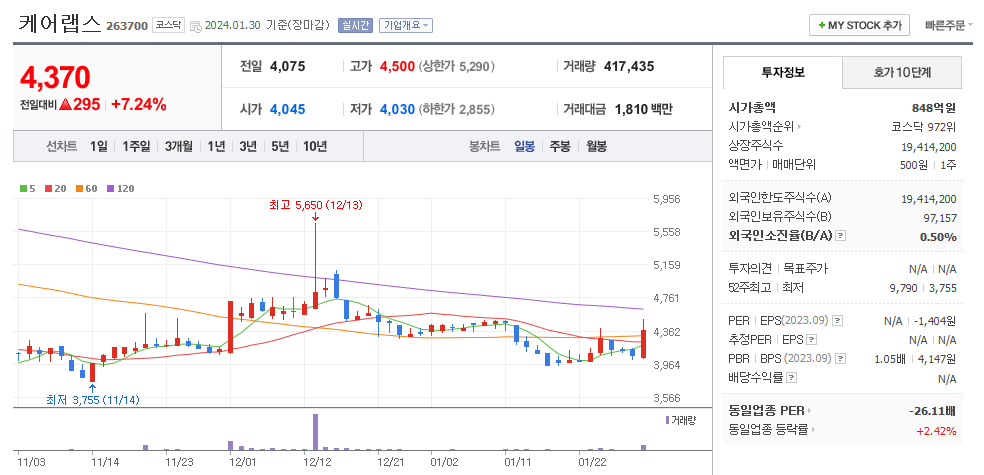The image size is (984, 475).
Task: Select the 1주일 line chart period
Action: (x=136, y=146)
